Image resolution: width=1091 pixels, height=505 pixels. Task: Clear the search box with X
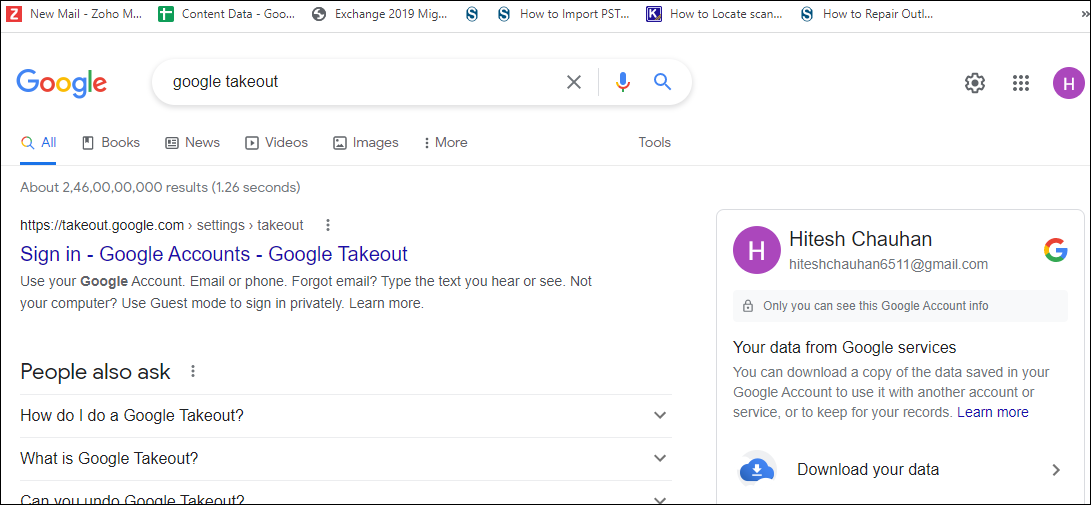pyautogui.click(x=573, y=82)
